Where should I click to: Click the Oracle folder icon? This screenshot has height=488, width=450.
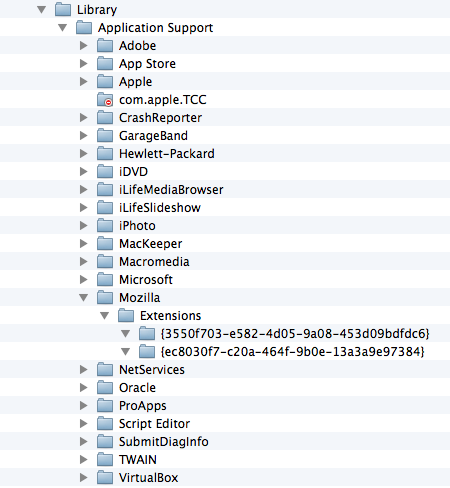(x=105, y=387)
